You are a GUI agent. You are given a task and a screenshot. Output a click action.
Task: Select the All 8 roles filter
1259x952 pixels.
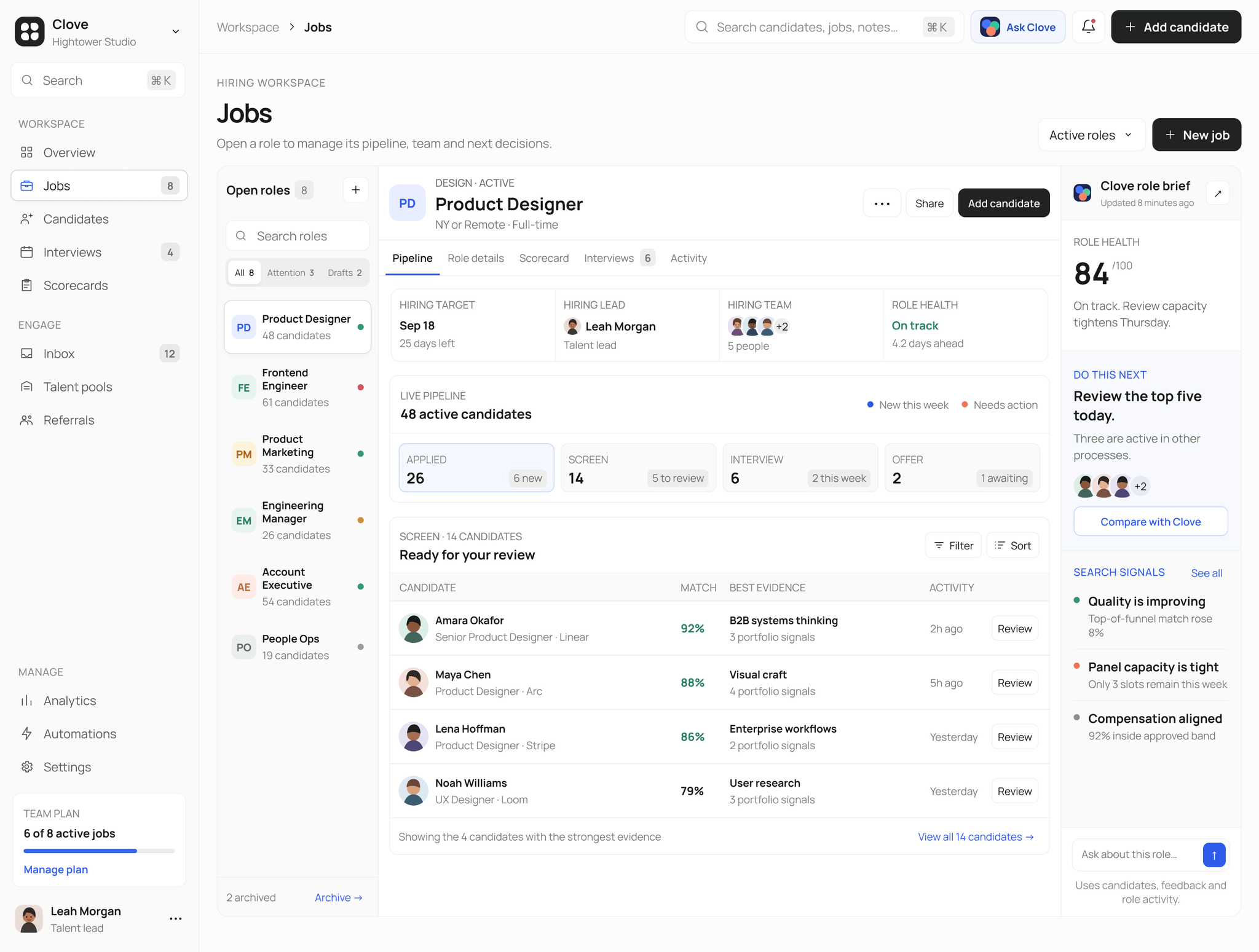(244, 273)
